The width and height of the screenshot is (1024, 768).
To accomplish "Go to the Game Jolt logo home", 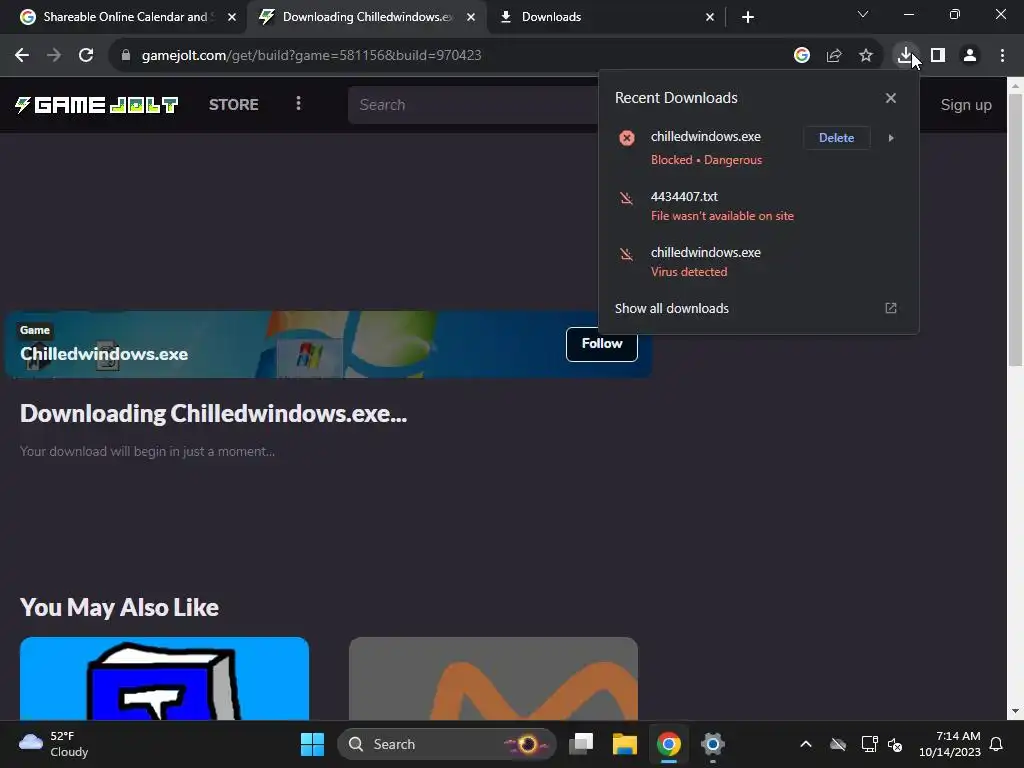I will click(97, 104).
